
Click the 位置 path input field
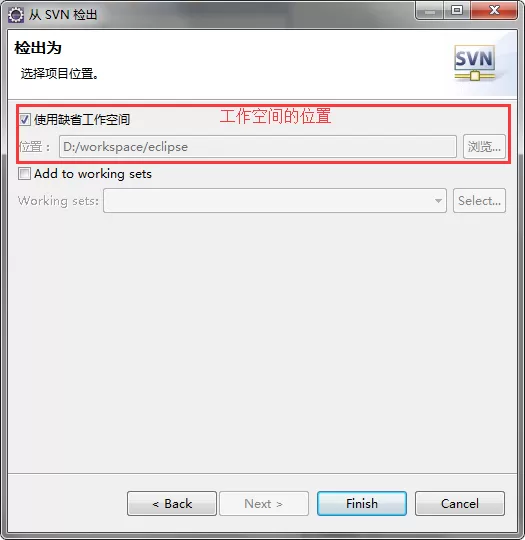coord(258,147)
